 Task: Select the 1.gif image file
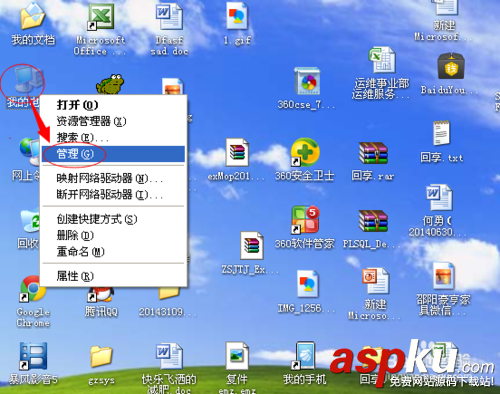click(237, 16)
